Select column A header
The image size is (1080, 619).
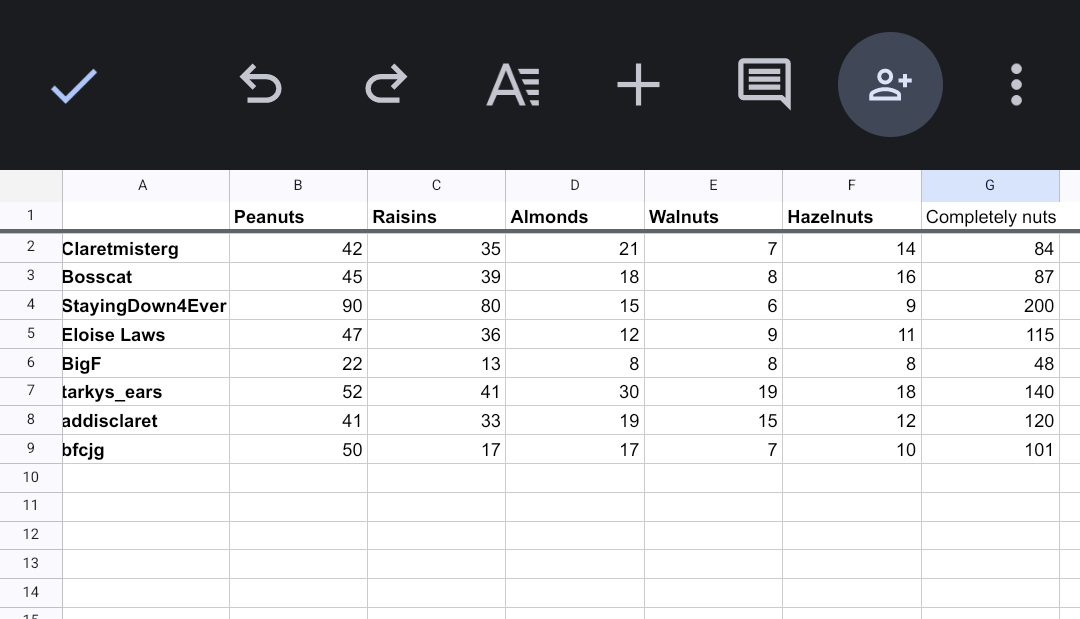pyautogui.click(x=145, y=185)
